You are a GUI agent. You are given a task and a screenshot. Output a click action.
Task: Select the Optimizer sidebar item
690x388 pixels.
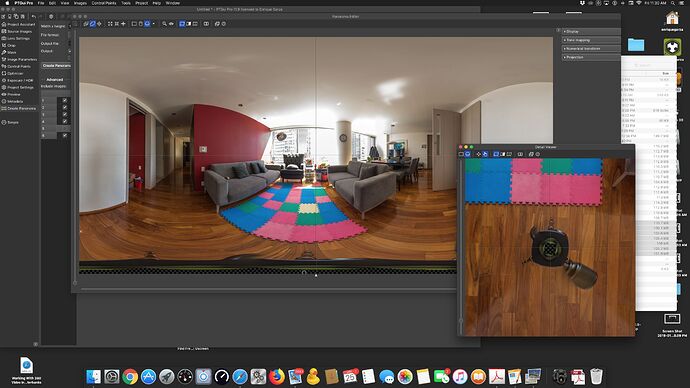pyautogui.click(x=15, y=73)
